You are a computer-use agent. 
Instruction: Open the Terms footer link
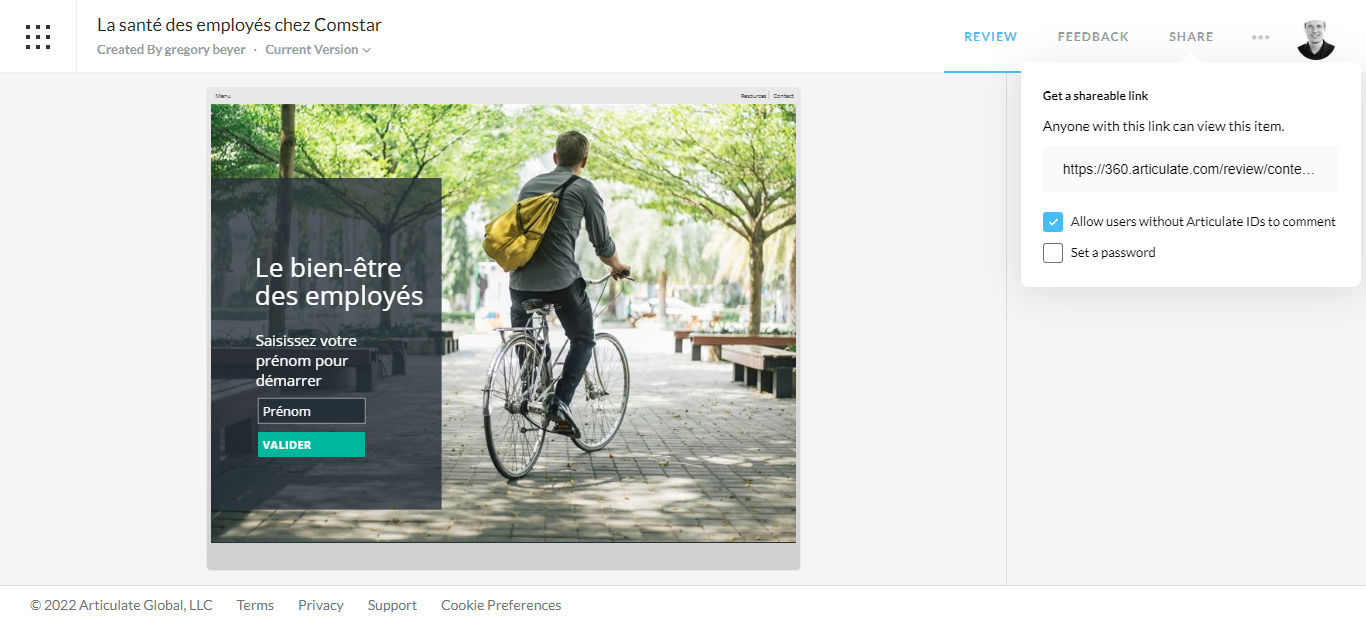pyautogui.click(x=255, y=605)
